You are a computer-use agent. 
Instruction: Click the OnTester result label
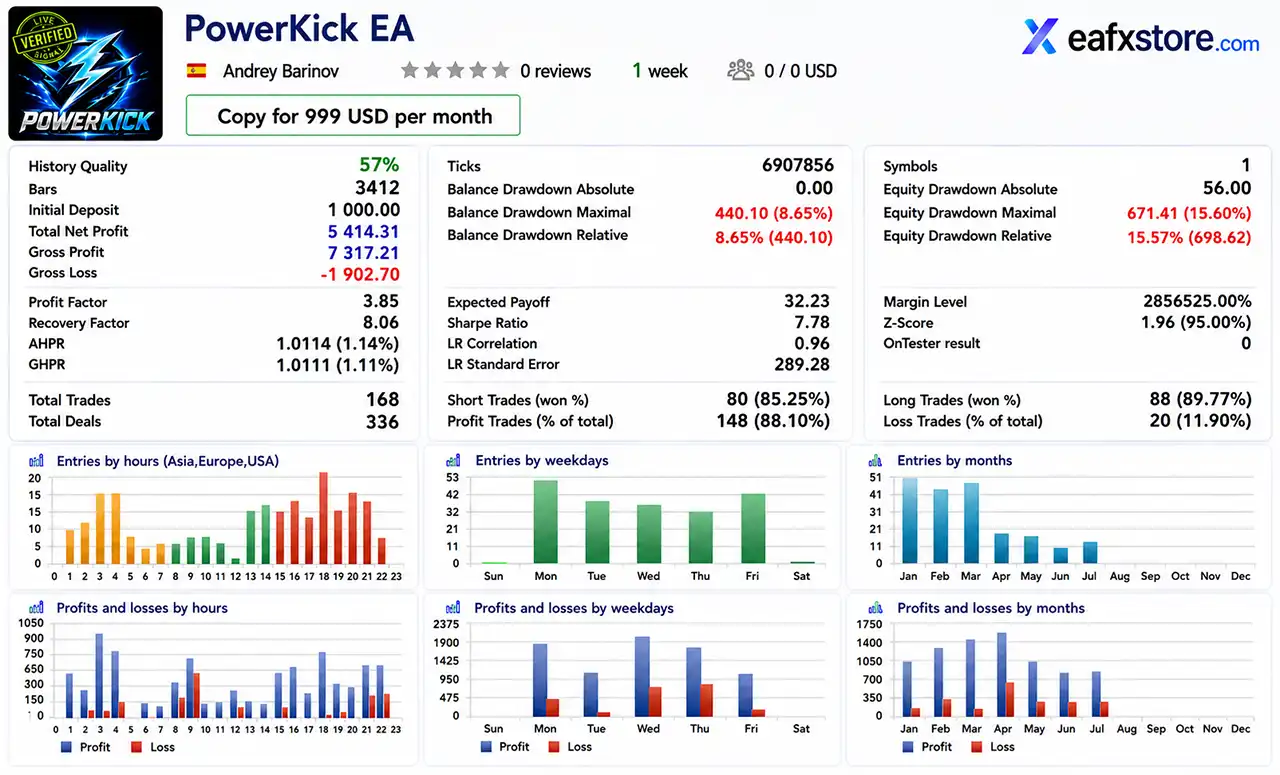click(932, 343)
